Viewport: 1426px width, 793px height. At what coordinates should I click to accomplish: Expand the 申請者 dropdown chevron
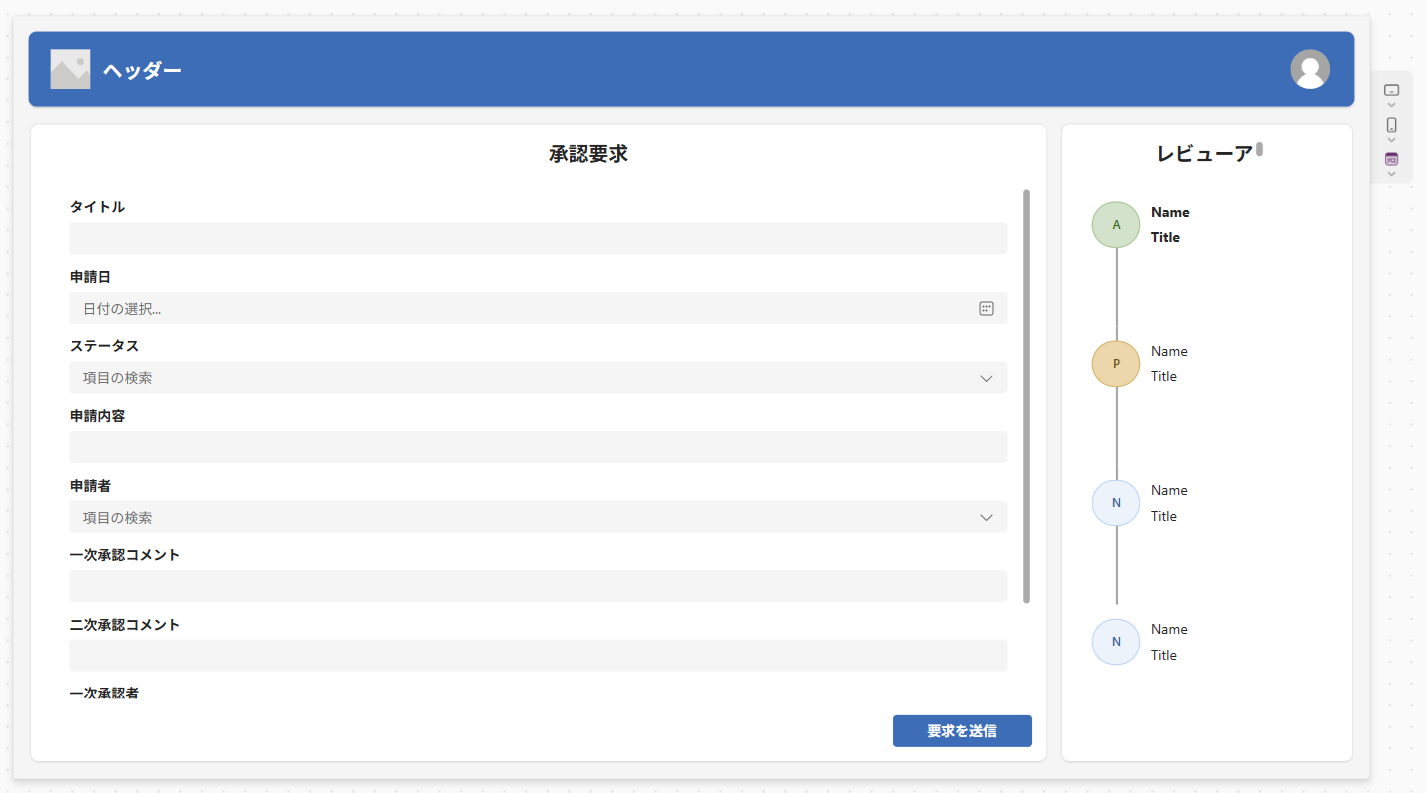(x=986, y=517)
